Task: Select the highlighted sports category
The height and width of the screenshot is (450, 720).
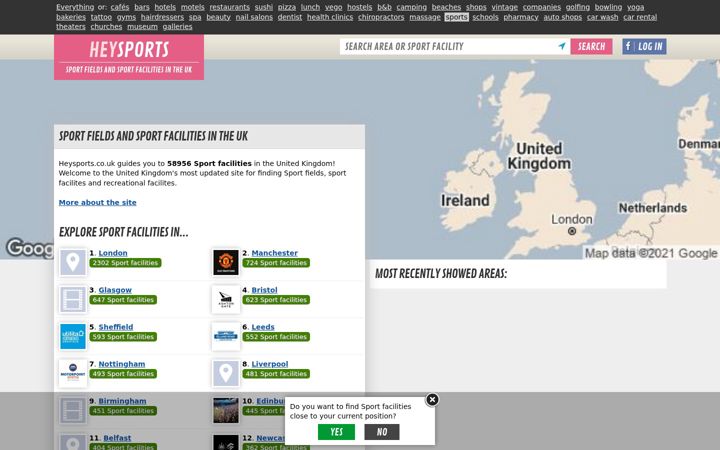Action: pyautogui.click(x=456, y=17)
